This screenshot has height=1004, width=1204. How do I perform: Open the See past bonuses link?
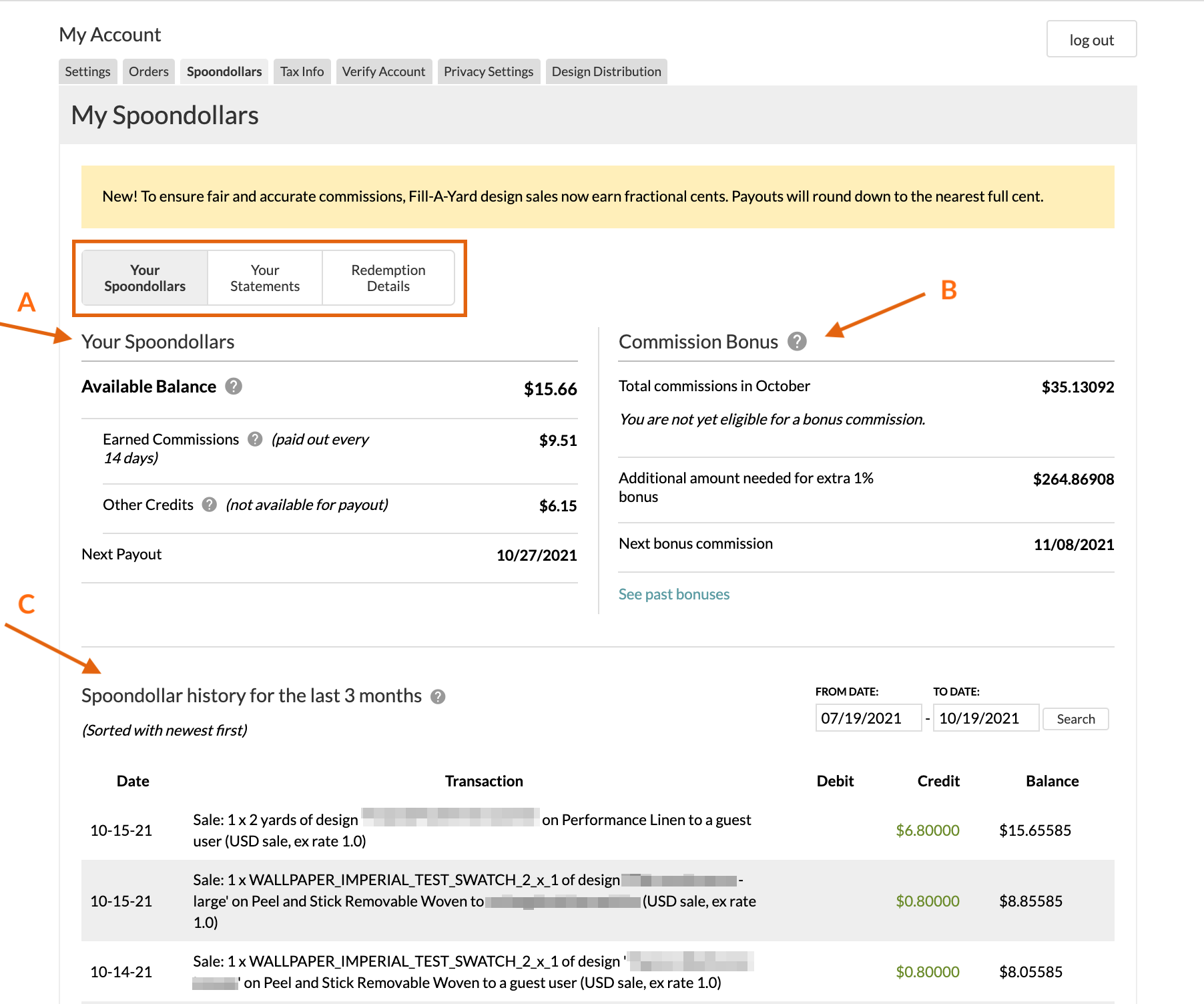(x=674, y=594)
